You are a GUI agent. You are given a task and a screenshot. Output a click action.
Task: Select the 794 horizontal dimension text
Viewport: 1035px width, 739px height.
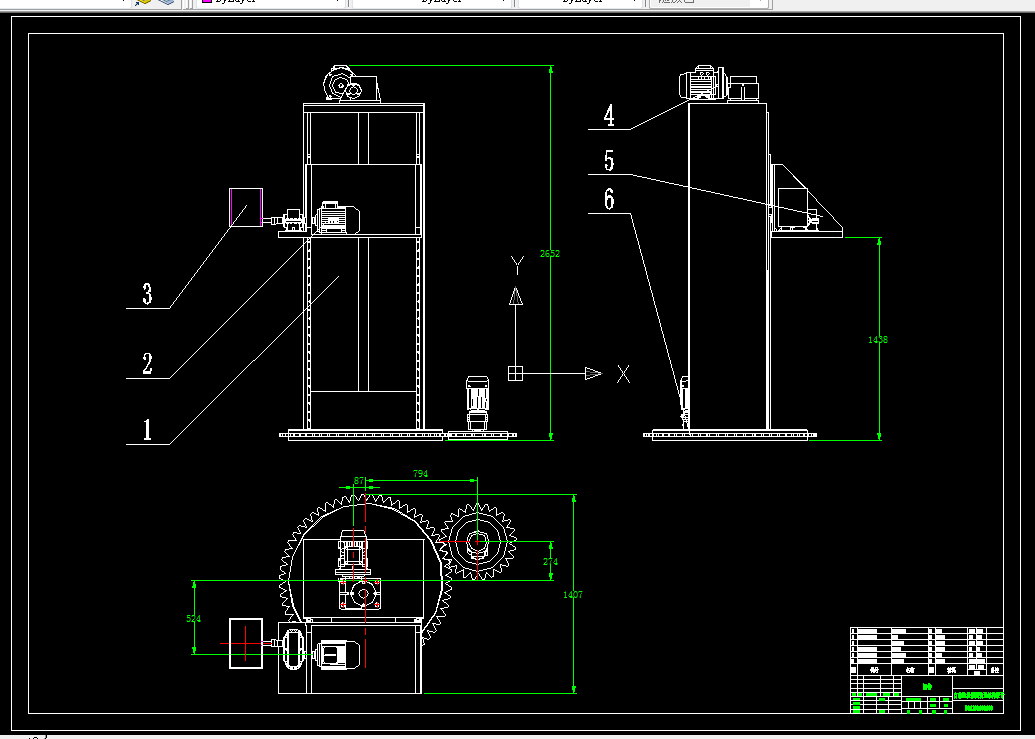(x=420, y=474)
